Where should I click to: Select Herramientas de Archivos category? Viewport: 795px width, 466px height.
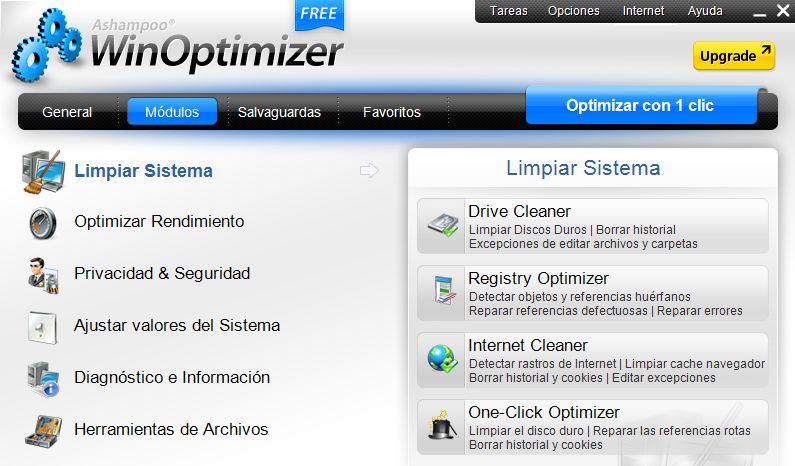click(x=171, y=429)
